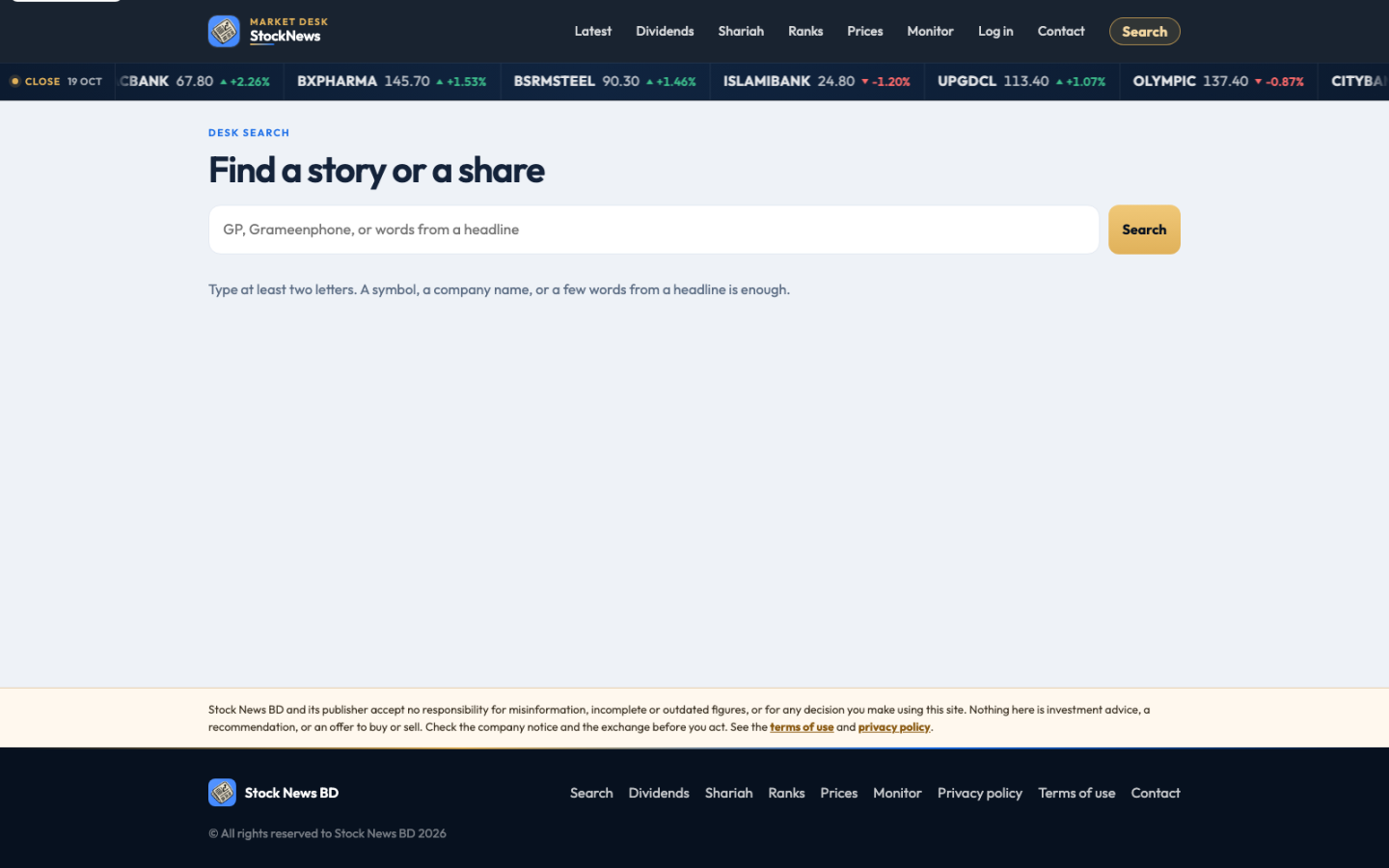Open the terms of use disclaimer link
This screenshot has height=868, width=1389.
click(802, 727)
